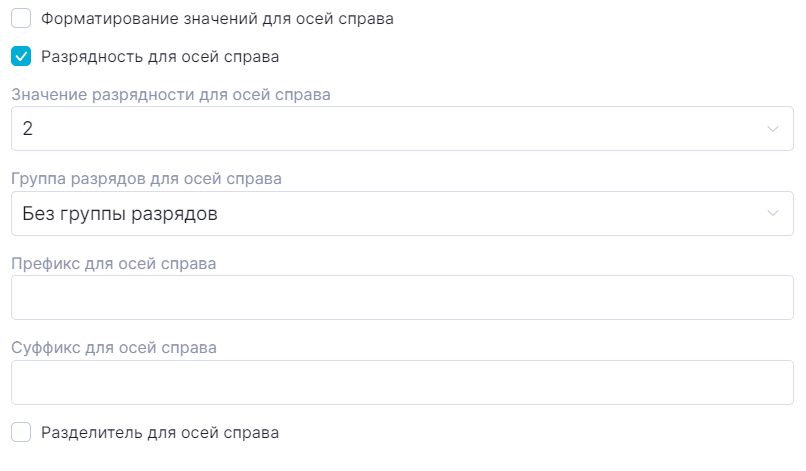Click the Разрядность для осей справа label text
The image size is (806, 471).
tap(160, 56)
